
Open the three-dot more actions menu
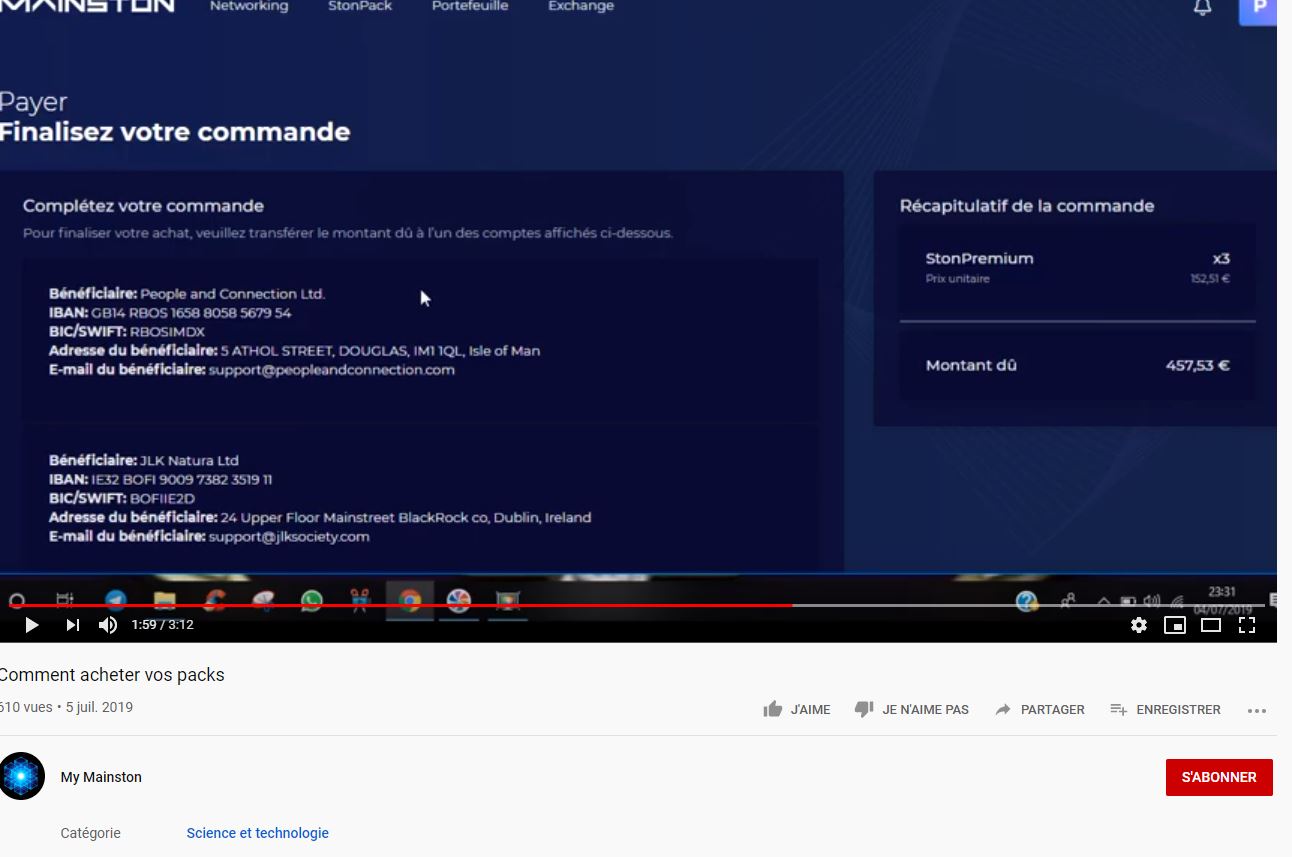[x=1257, y=710]
